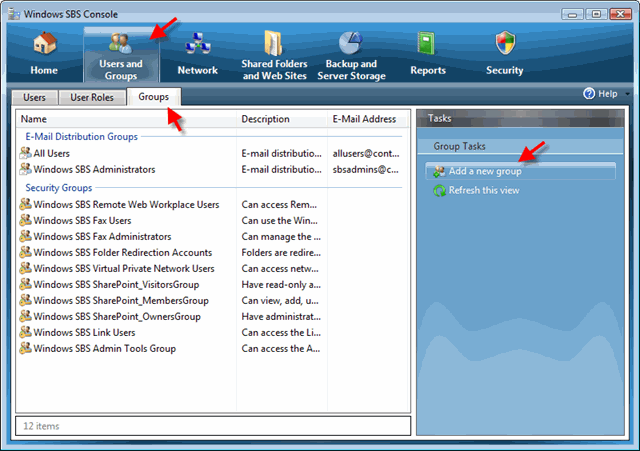Image resolution: width=640 pixels, height=451 pixels.
Task: Open the Security shield icon
Action: point(505,42)
